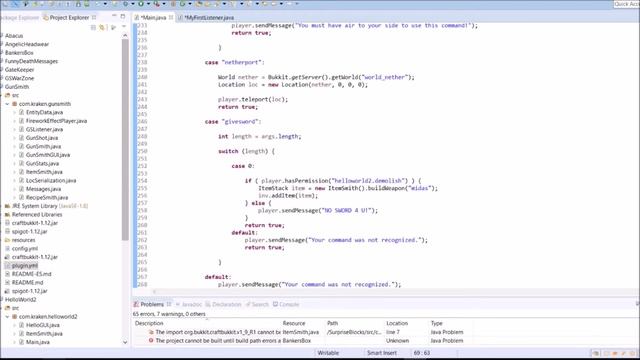Select FireworkEffectPlayer.java in the tree
The width and height of the screenshot is (640, 360).
(56, 121)
